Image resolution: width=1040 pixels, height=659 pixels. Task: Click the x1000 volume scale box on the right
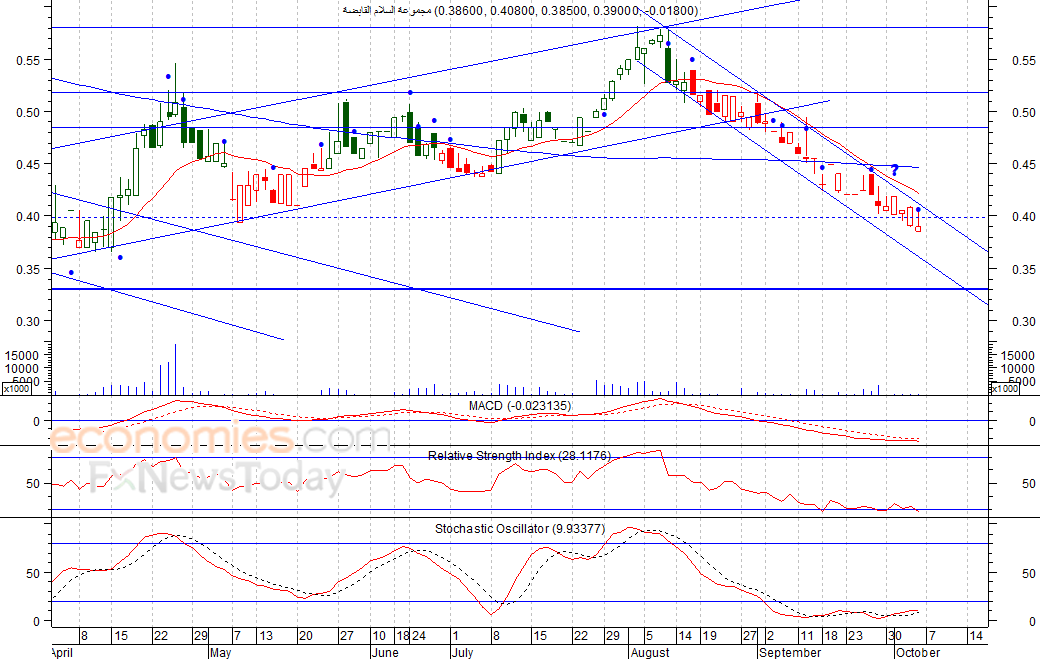pos(1004,389)
